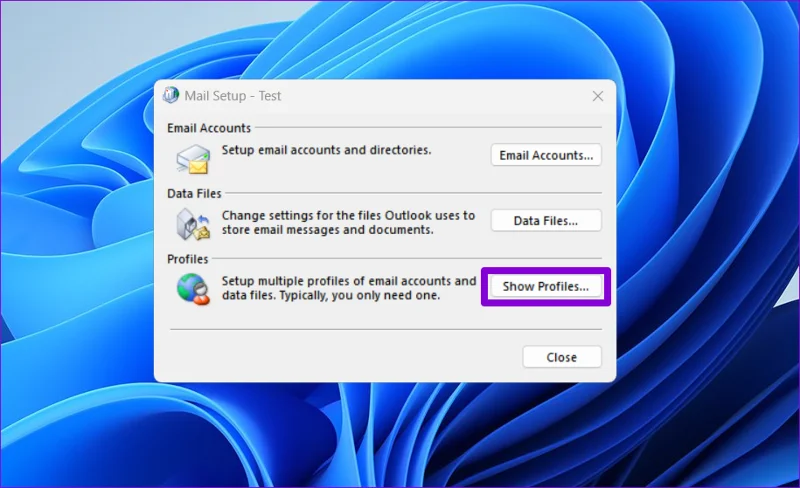Click the 'Change settings for the files' description

(348, 223)
